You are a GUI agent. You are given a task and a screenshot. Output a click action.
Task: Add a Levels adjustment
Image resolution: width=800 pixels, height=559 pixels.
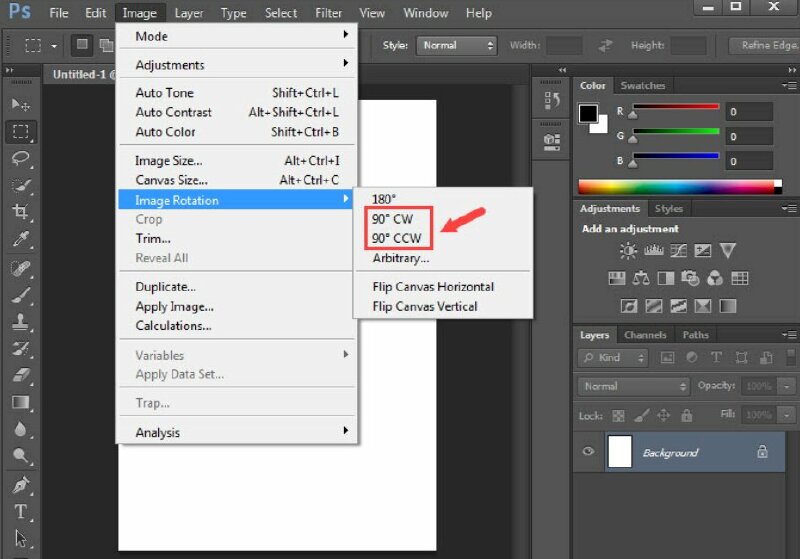tap(654, 250)
